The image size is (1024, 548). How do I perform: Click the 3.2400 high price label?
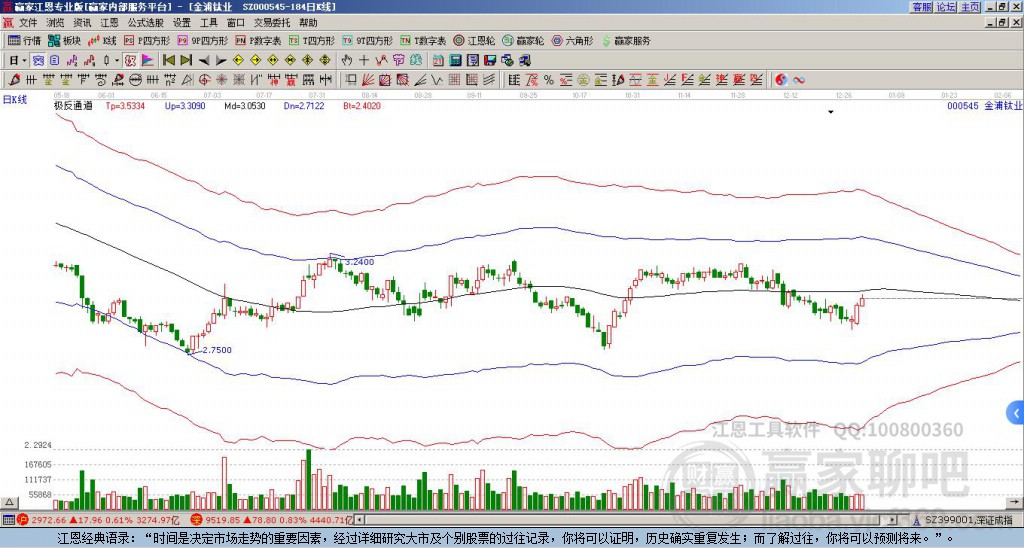(360, 262)
